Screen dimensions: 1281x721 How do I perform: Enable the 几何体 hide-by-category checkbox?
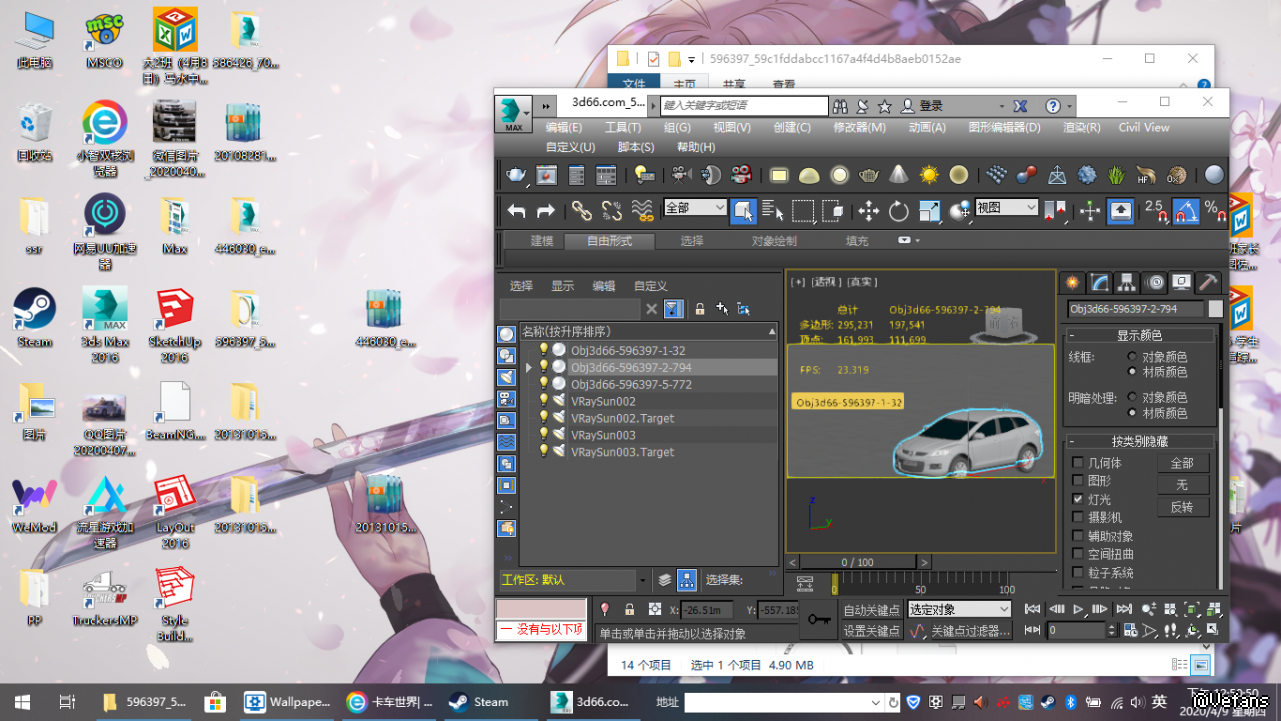tap(1078, 463)
